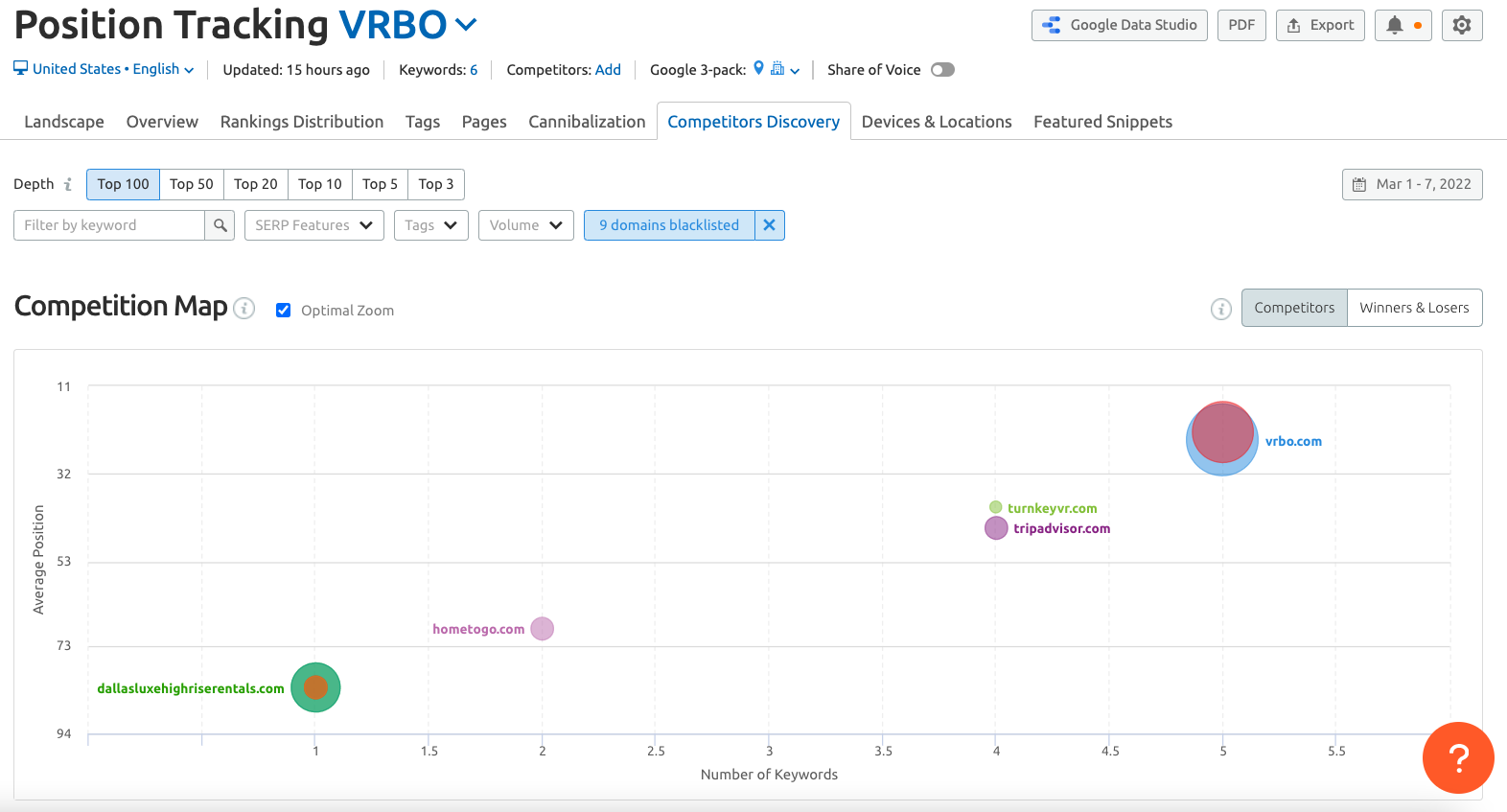This screenshot has width=1507, height=812.
Task: Click the 9 domains blacklisted filter
Action: click(x=669, y=225)
